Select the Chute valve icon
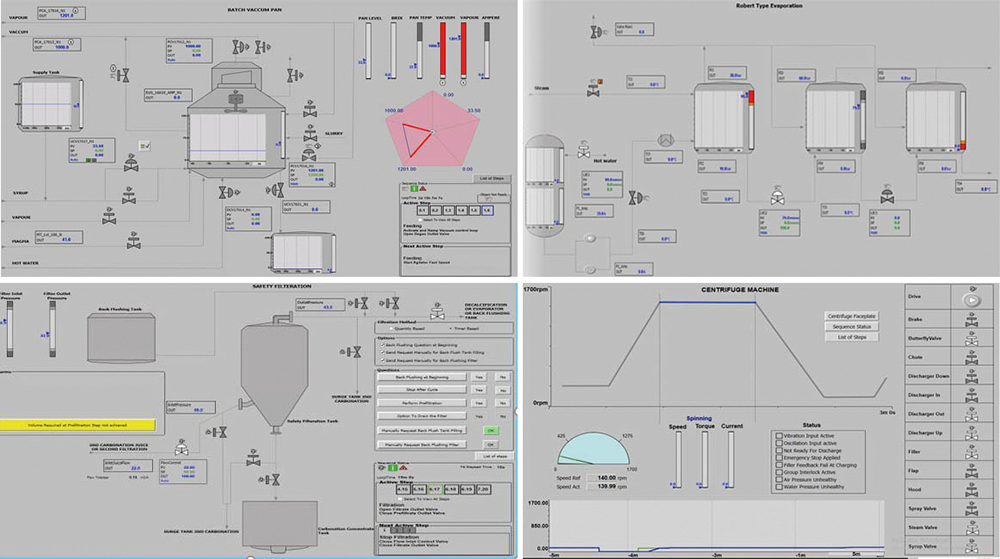The width and height of the screenshot is (1000, 559). click(x=971, y=358)
